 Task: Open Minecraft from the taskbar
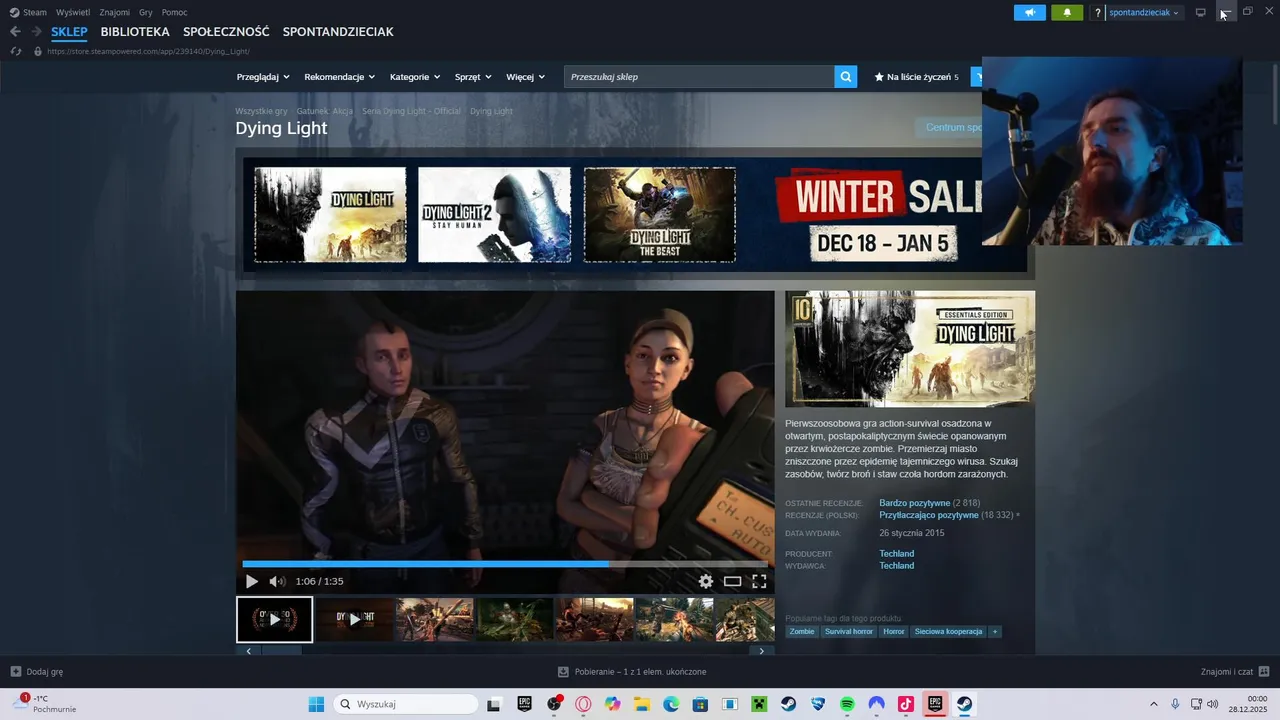(x=759, y=704)
